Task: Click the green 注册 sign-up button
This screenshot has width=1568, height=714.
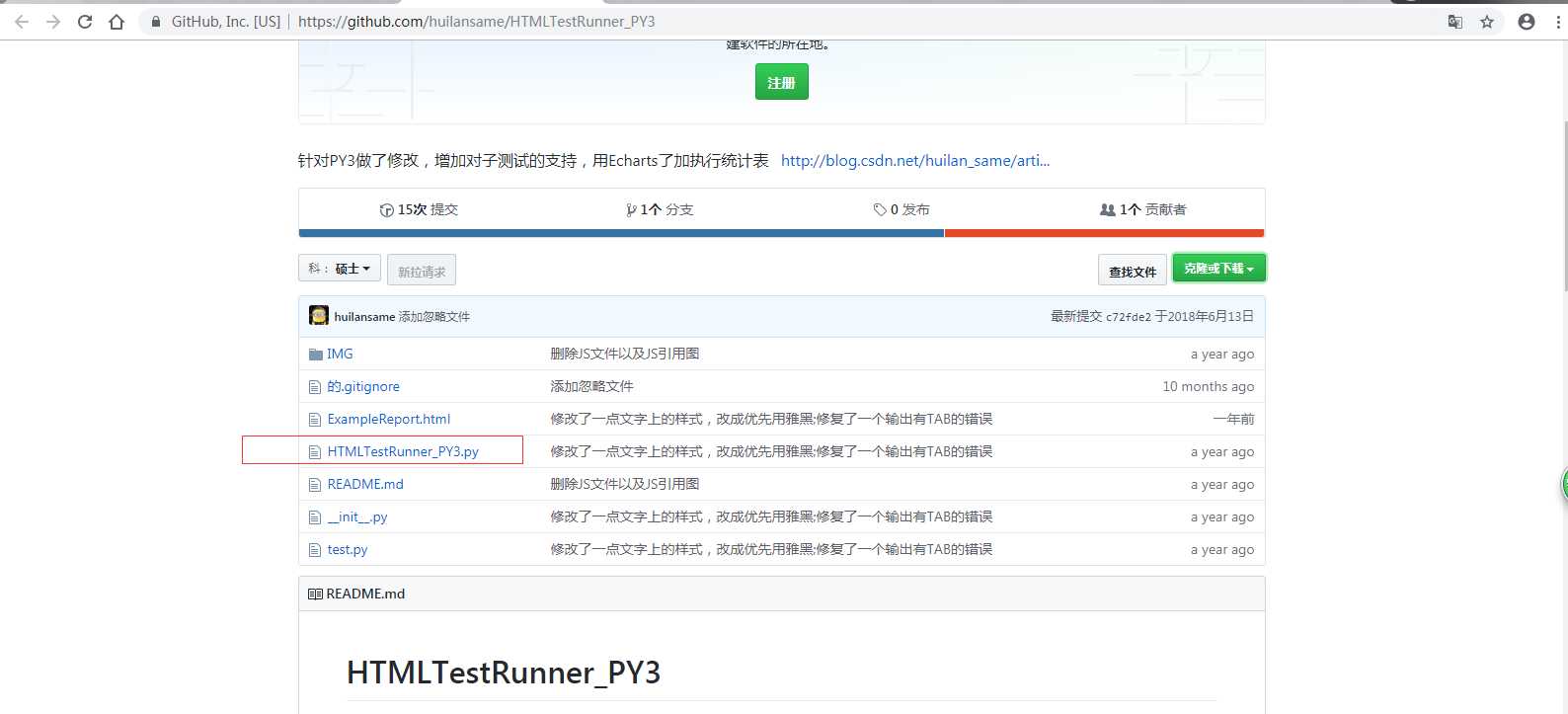Action: [x=782, y=82]
